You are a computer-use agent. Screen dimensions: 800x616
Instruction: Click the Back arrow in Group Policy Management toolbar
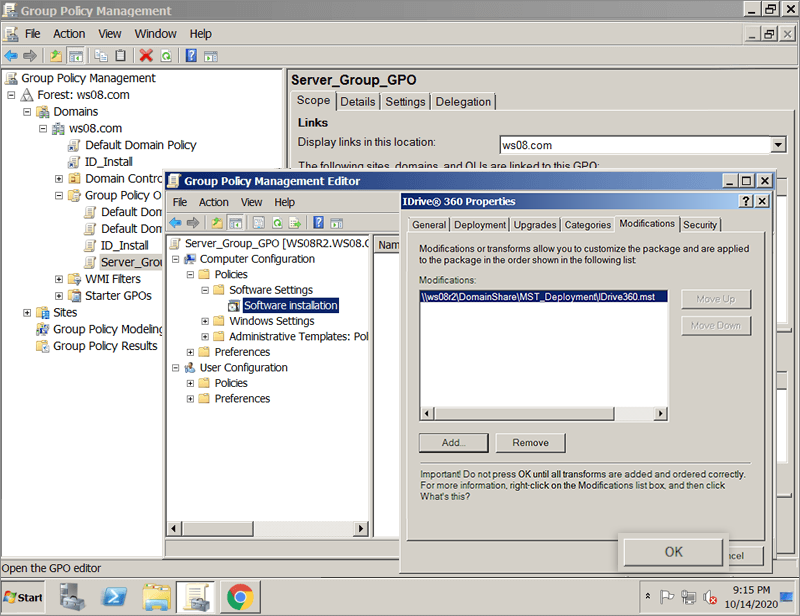(x=11, y=56)
